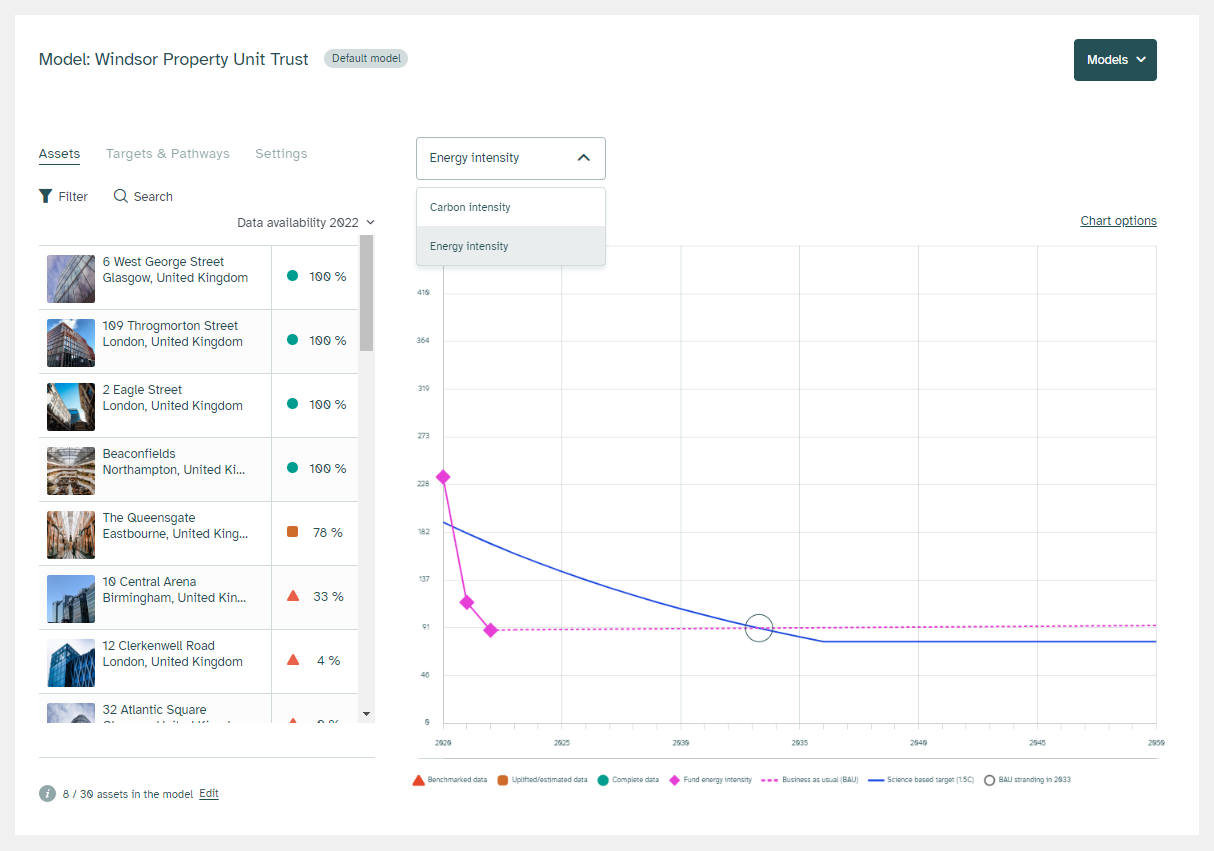1214x851 pixels.
Task: Click the Search magnifier icon
Action: 121,196
